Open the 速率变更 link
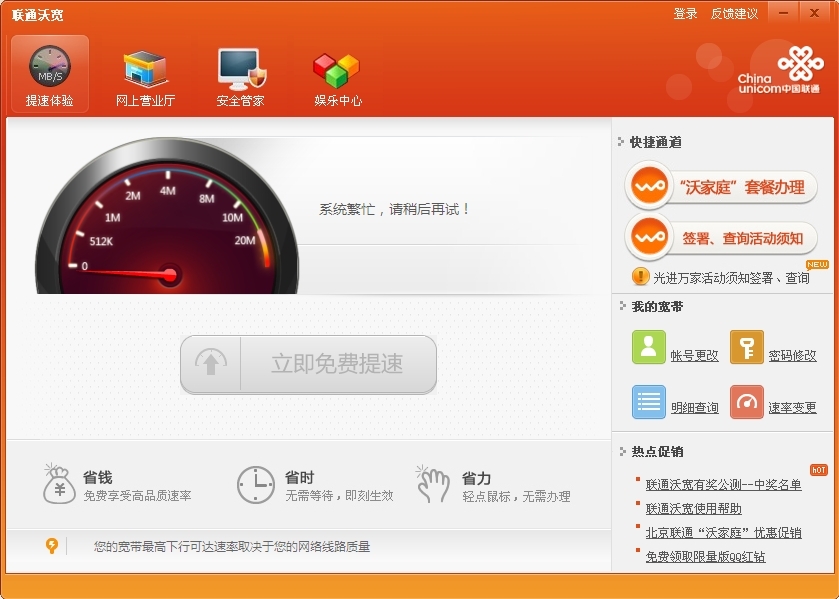 (x=792, y=408)
